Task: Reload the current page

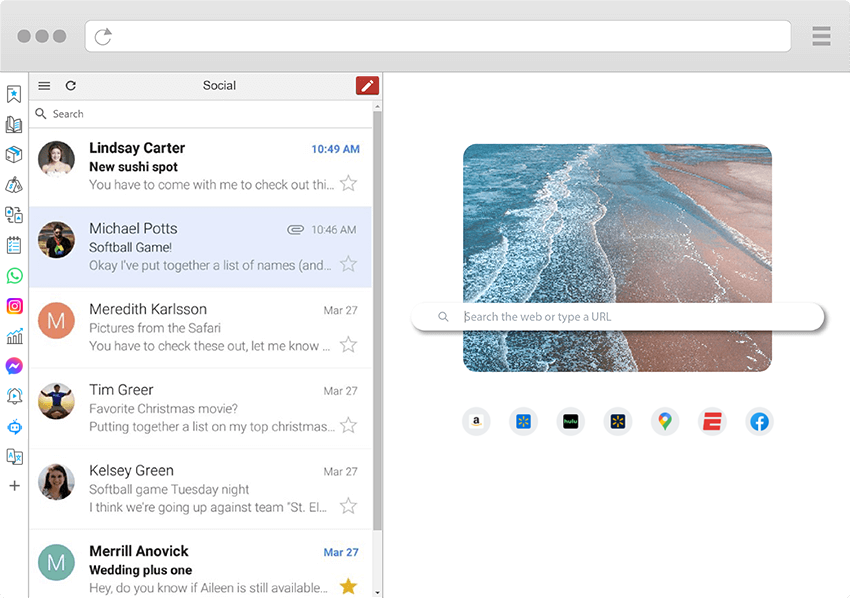Action: [103, 36]
